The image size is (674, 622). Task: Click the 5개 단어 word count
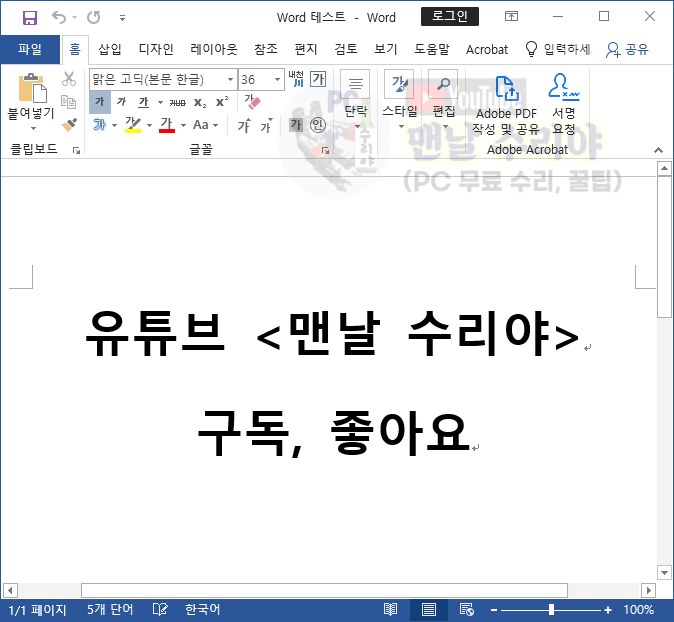point(110,610)
